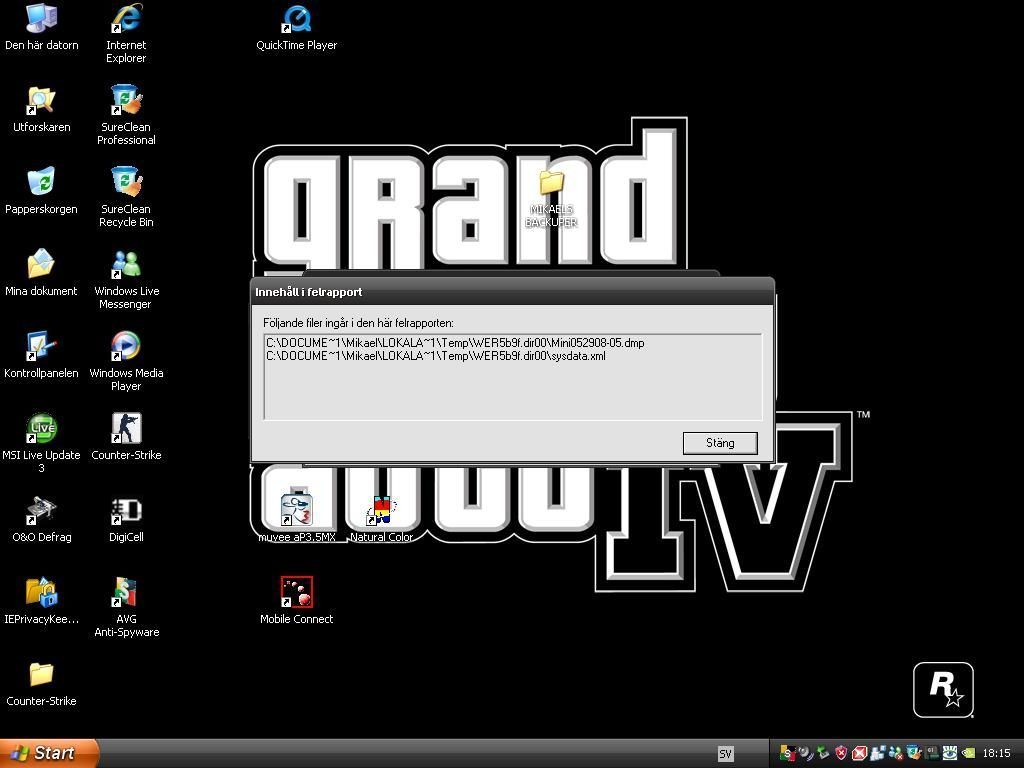Select the Utforskaren desktop icon

tap(42, 110)
